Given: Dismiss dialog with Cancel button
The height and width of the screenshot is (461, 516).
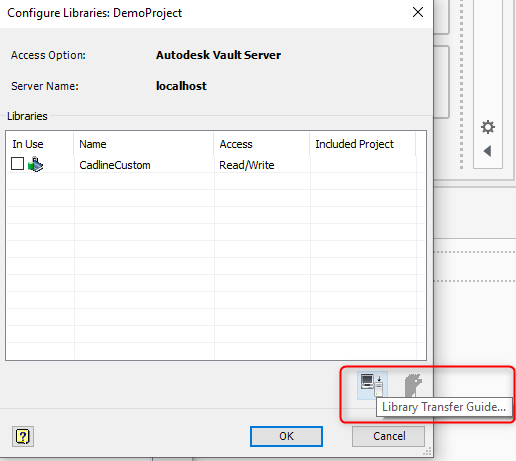Looking at the screenshot, I should [x=389, y=436].
